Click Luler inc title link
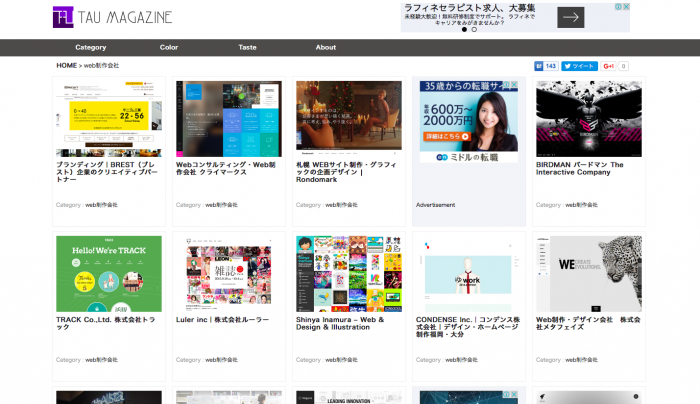This screenshot has height=404, width=700. click(x=222, y=320)
